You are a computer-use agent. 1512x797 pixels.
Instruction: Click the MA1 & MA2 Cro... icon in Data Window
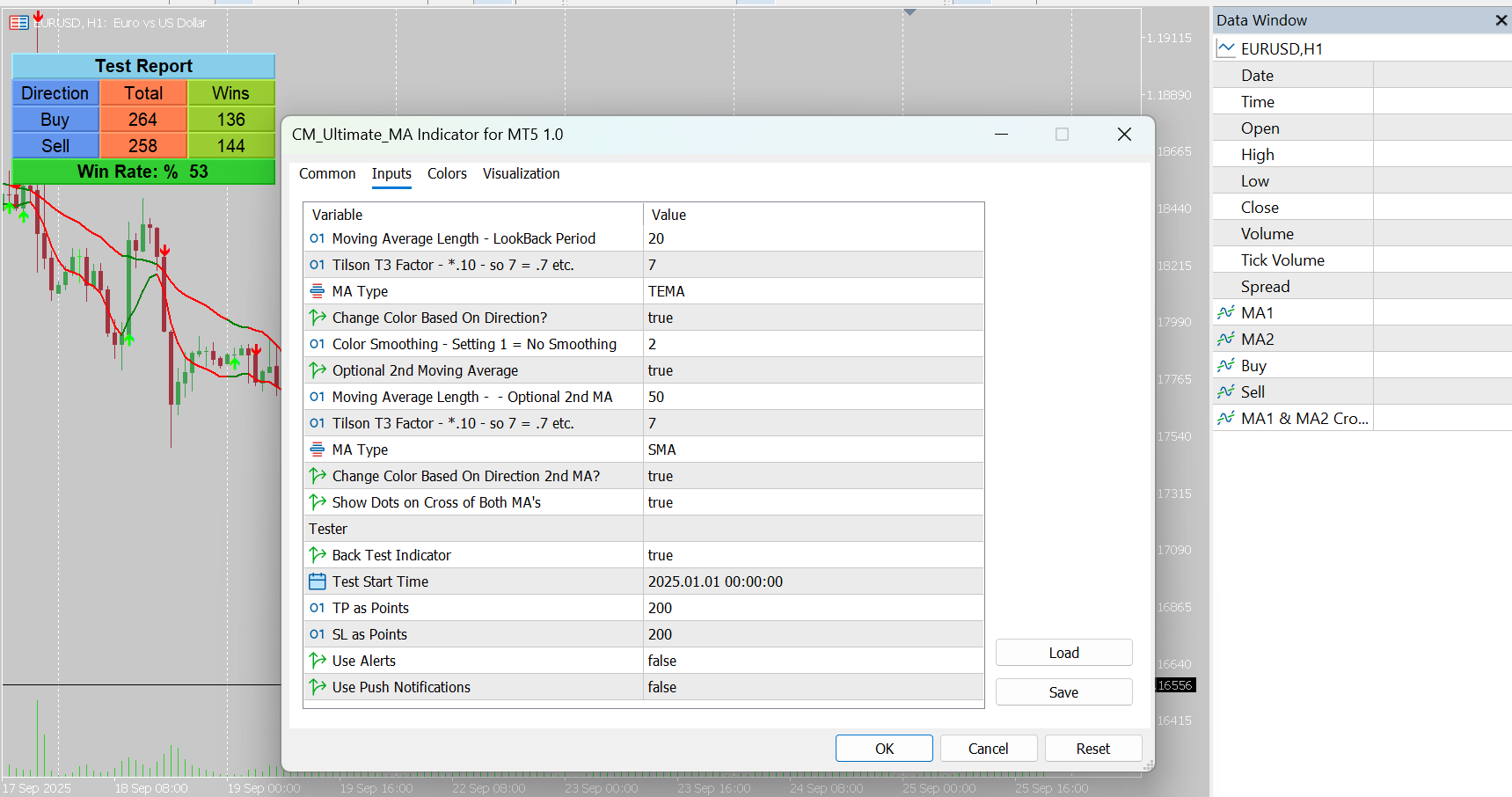1226,418
